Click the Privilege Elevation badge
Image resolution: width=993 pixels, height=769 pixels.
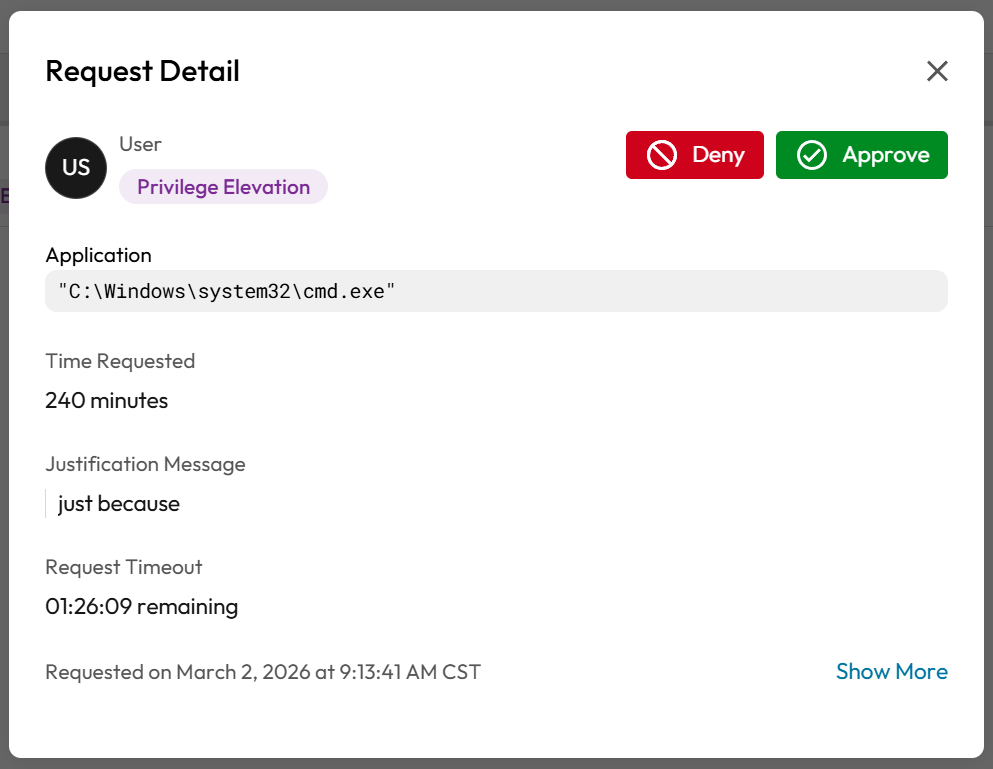point(223,187)
